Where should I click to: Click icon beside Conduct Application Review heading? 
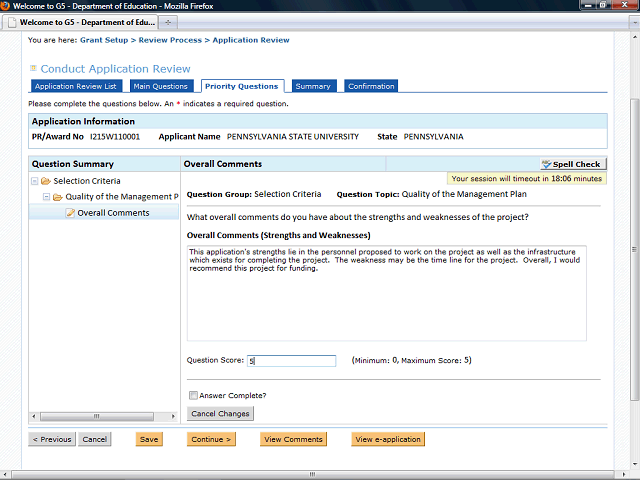coord(33,68)
